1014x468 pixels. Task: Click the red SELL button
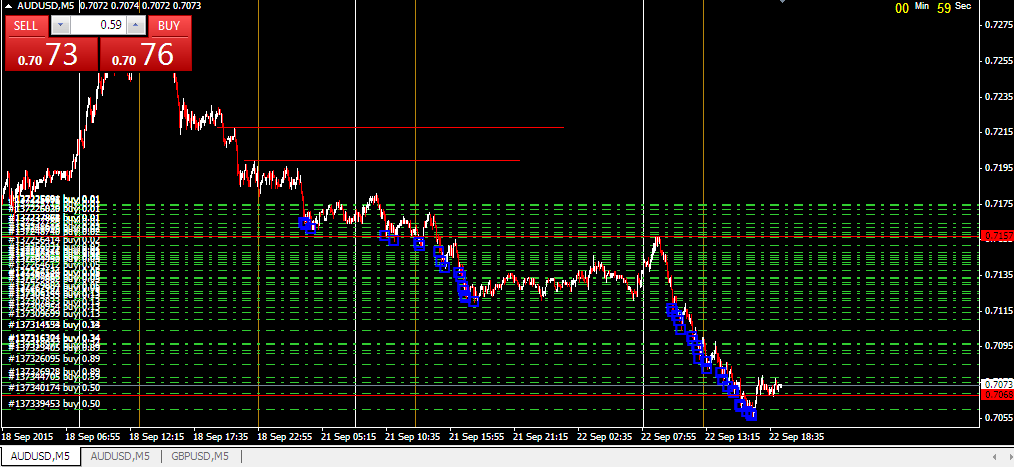point(26,26)
